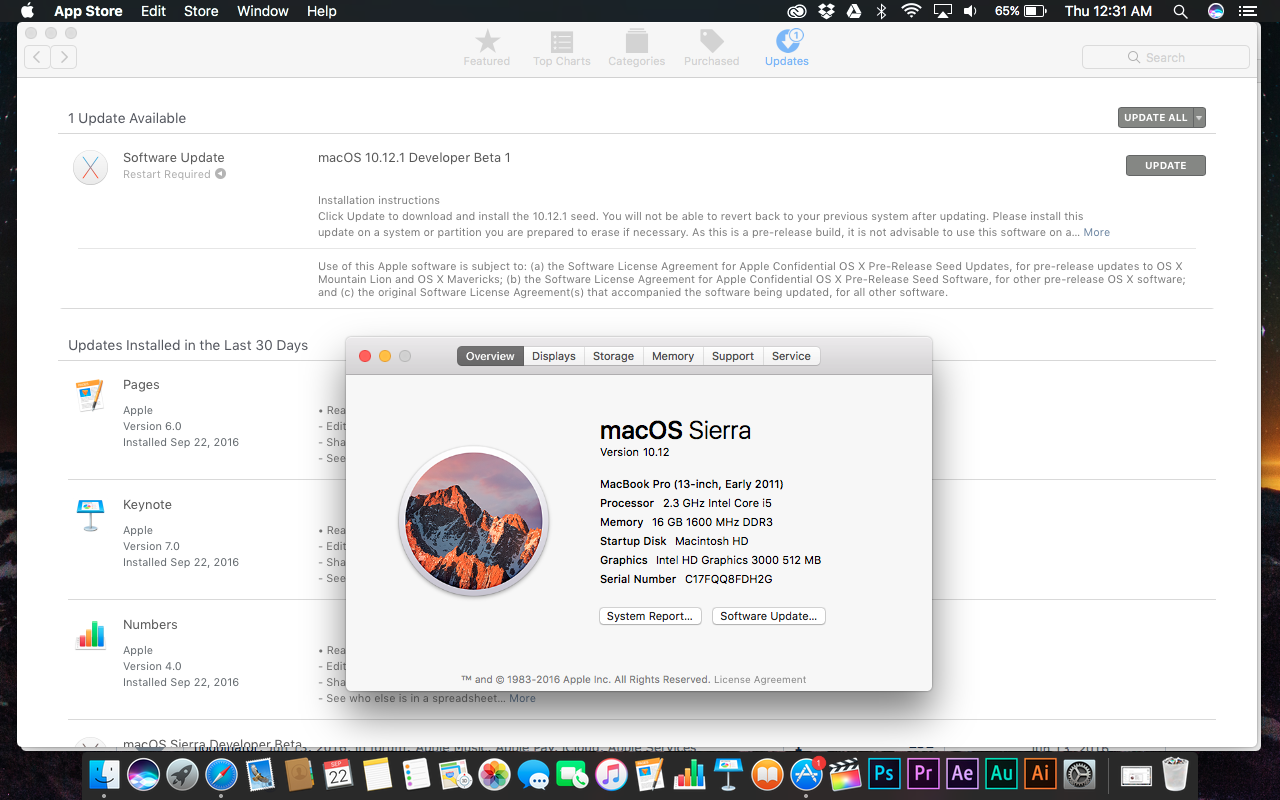
Task: Open the Apple menu
Action: coord(27,11)
